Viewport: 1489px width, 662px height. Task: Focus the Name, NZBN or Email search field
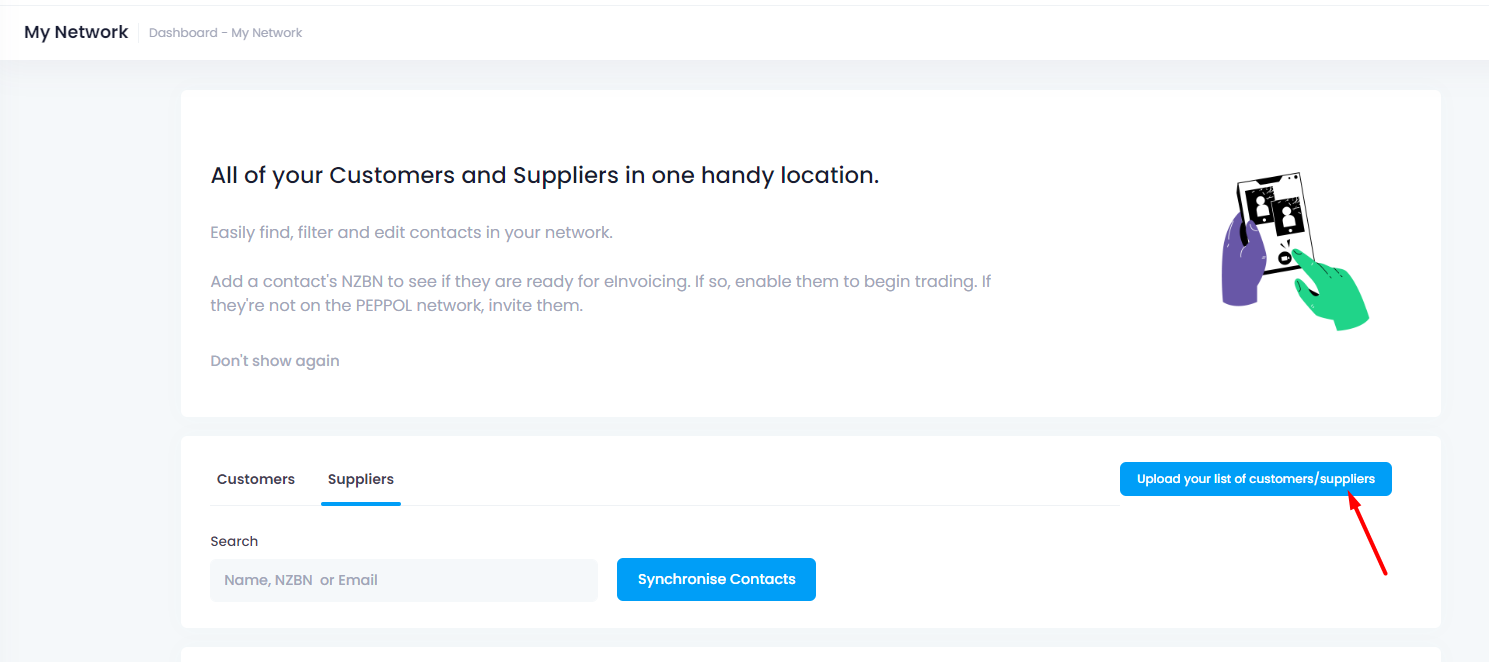404,580
